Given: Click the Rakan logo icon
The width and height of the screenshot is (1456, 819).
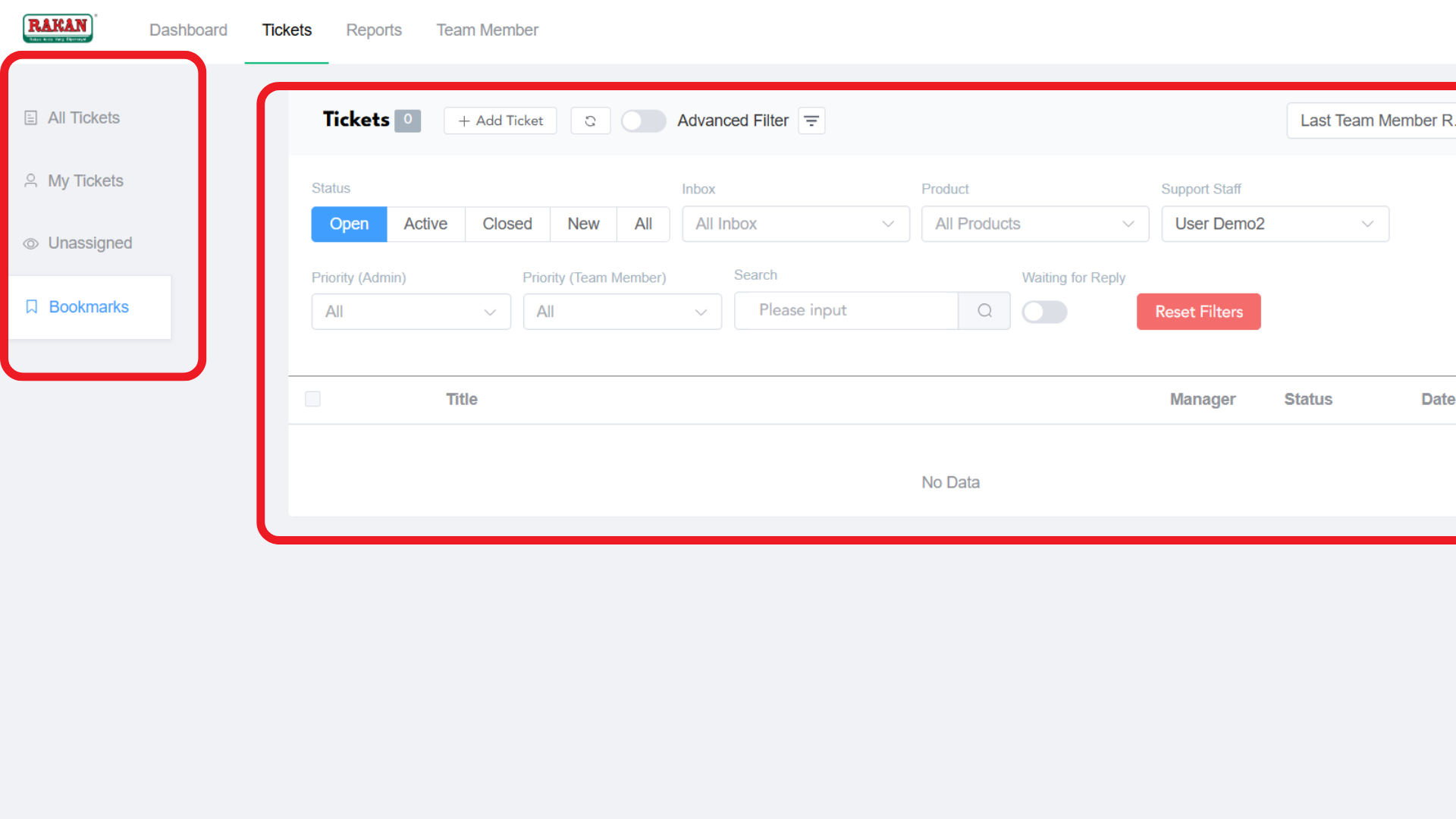Looking at the screenshot, I should [x=58, y=28].
